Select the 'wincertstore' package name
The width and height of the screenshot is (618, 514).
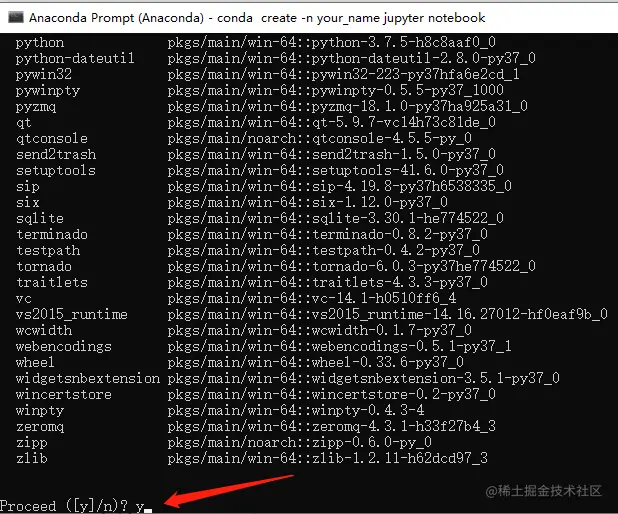point(63,395)
